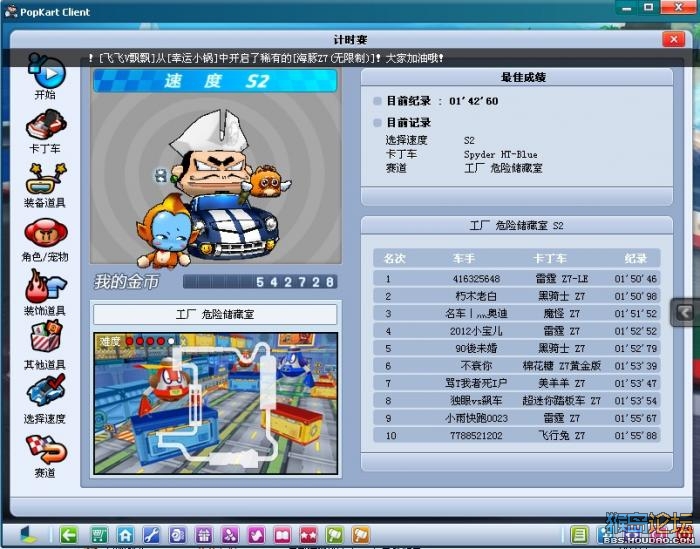Open the shopping cart shop icon

pos(99,535)
